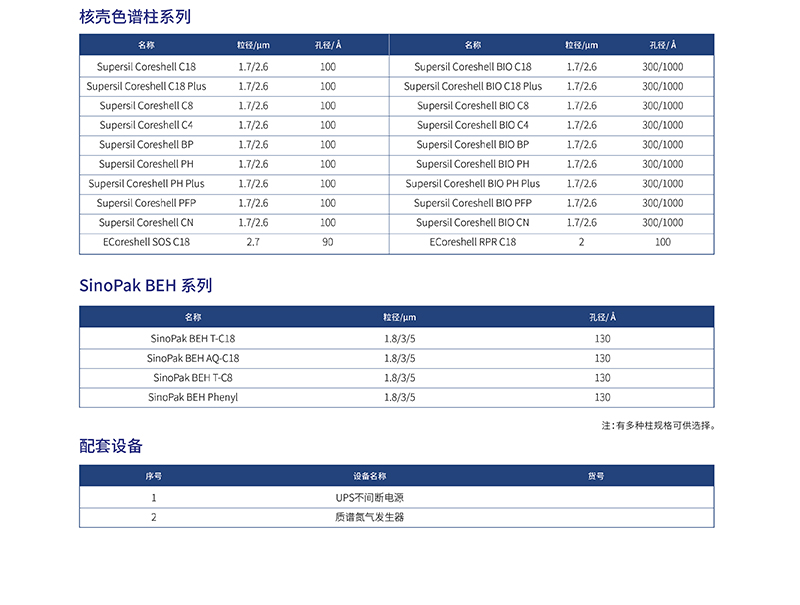Click the Supersil Coreshell PH Plus product name

[146, 184]
